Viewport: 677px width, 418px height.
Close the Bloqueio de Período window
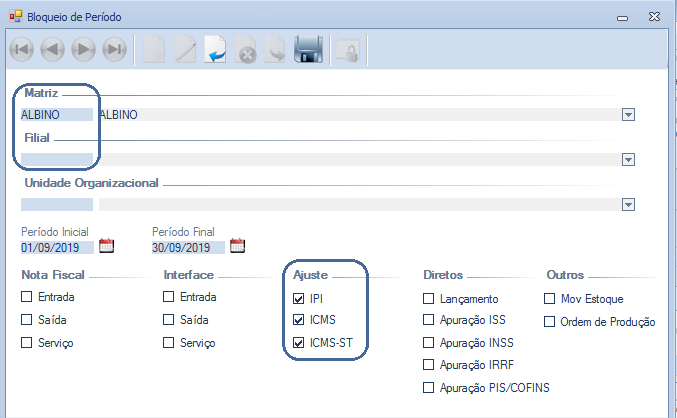655,17
